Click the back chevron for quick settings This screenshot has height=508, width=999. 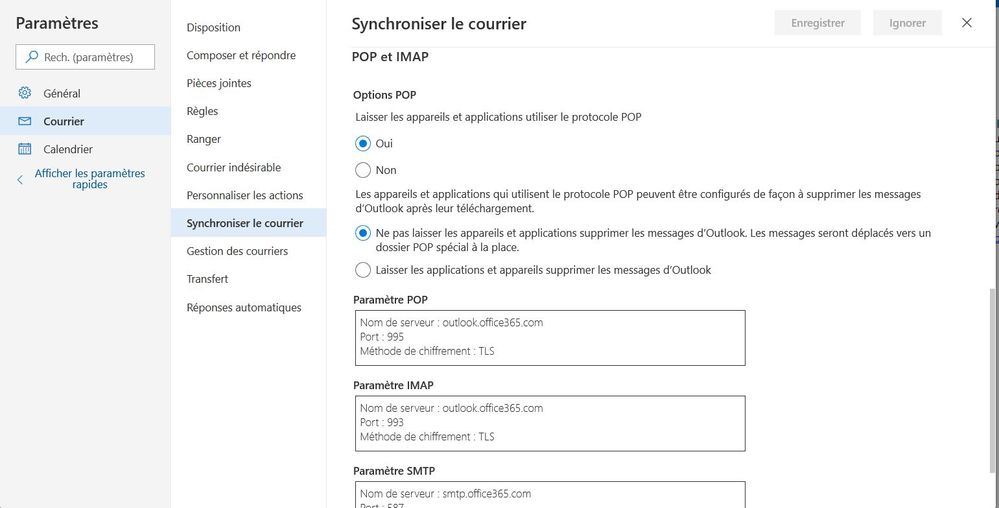20,179
